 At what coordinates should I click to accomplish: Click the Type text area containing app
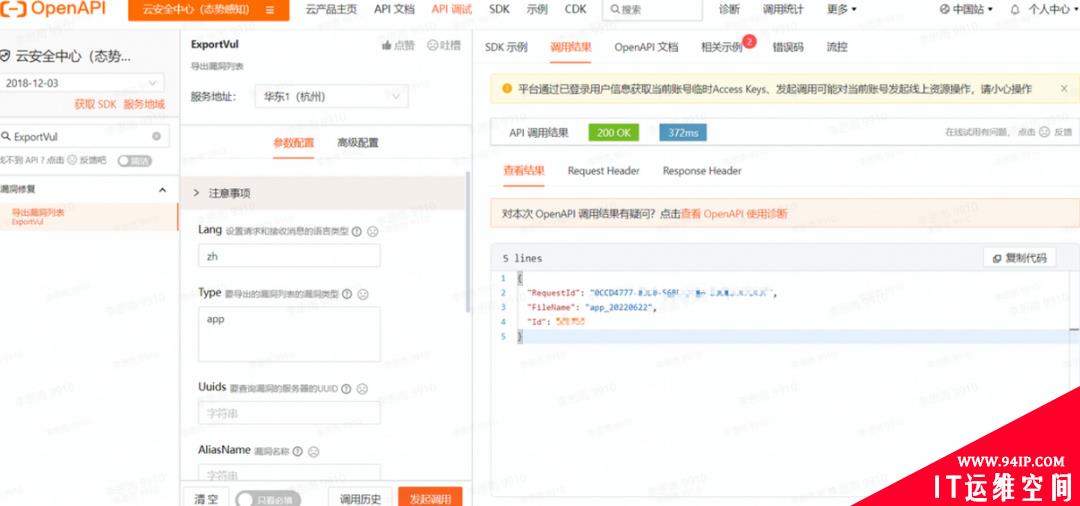(289, 334)
